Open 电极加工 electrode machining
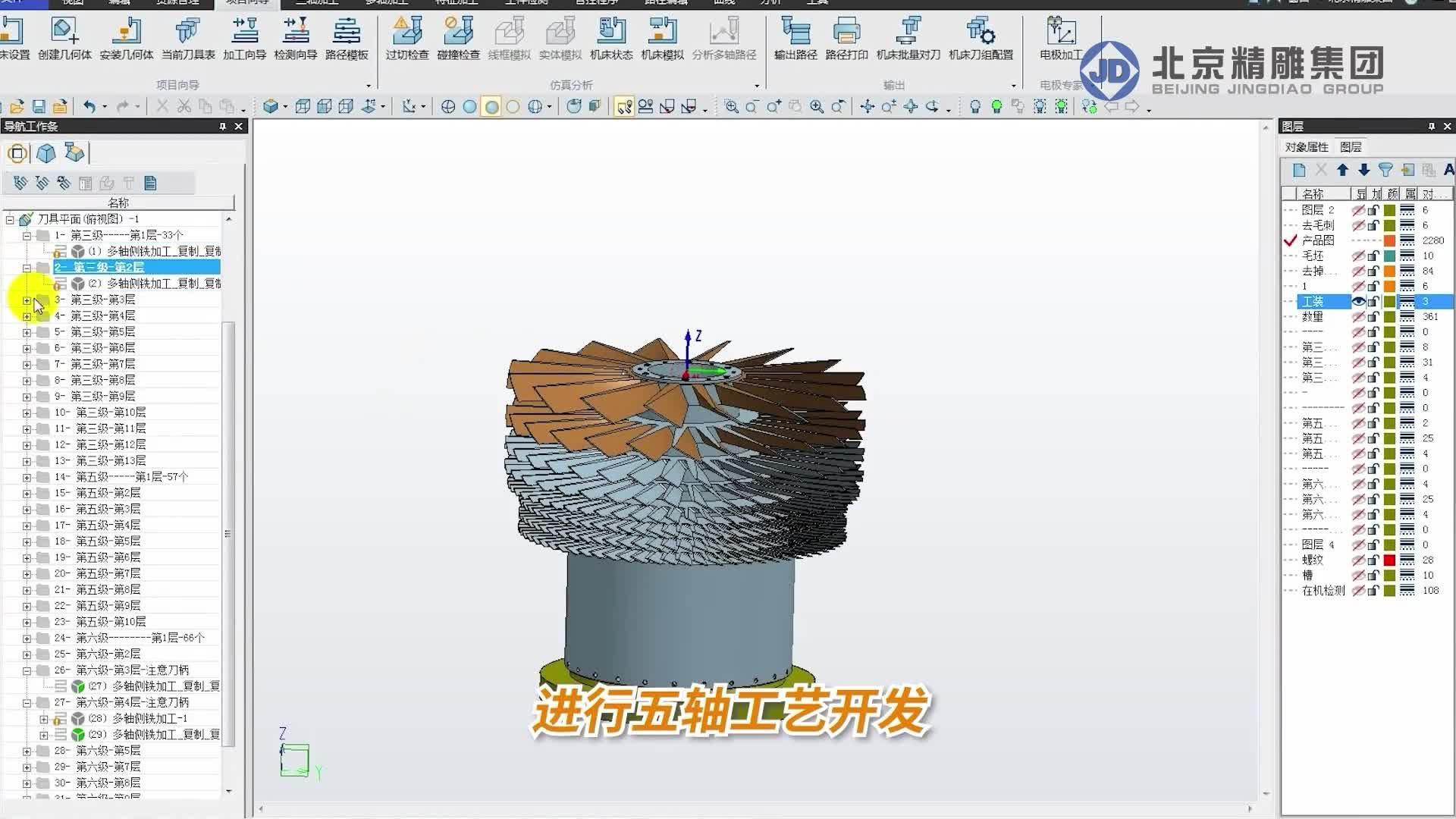 click(1061, 38)
